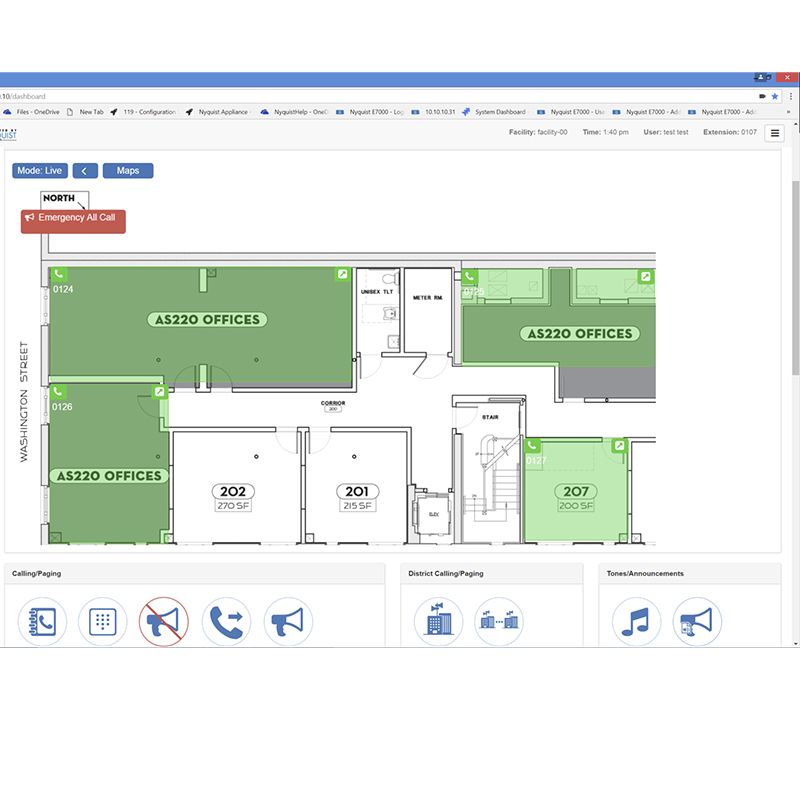Open the dial pad icon
Image resolution: width=800 pixels, height=800 pixels.
pyautogui.click(x=103, y=621)
